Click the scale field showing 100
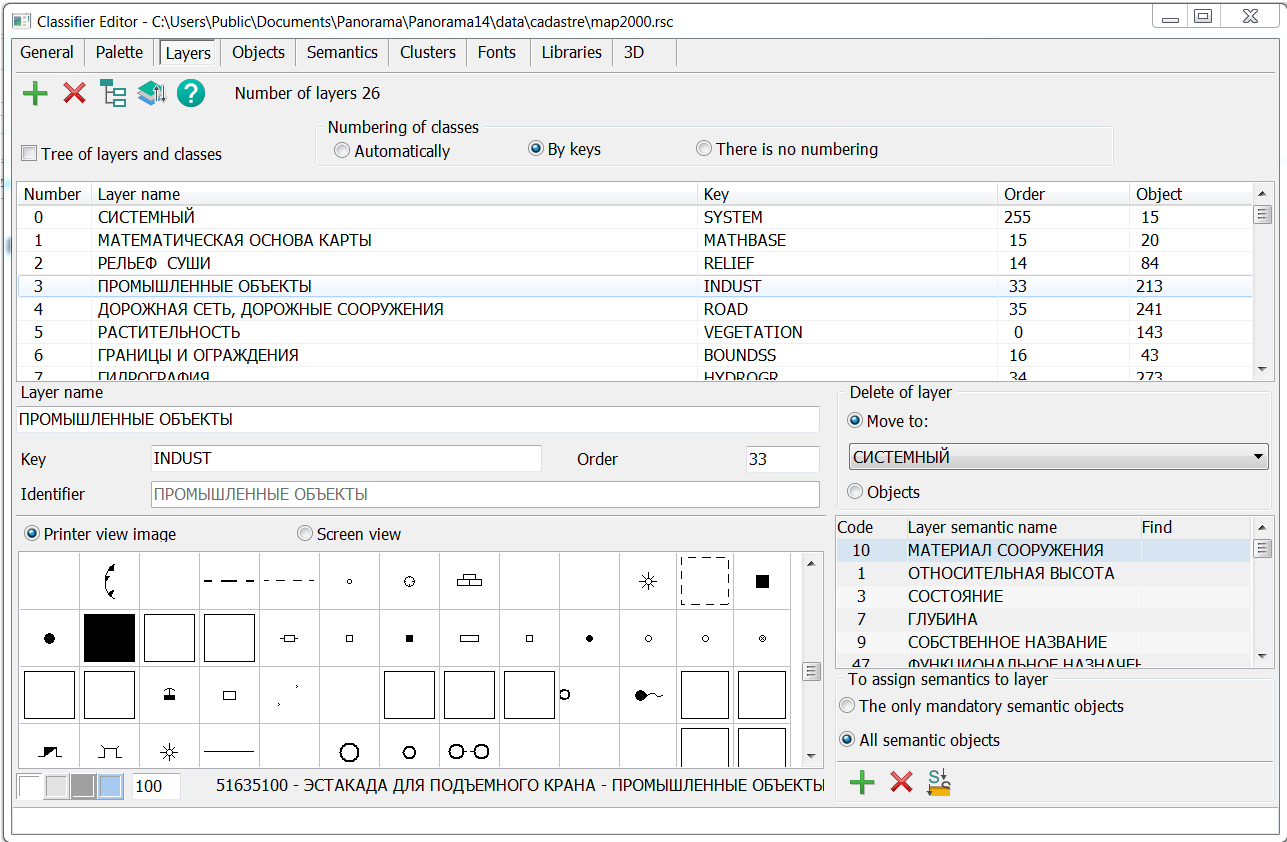 point(156,786)
